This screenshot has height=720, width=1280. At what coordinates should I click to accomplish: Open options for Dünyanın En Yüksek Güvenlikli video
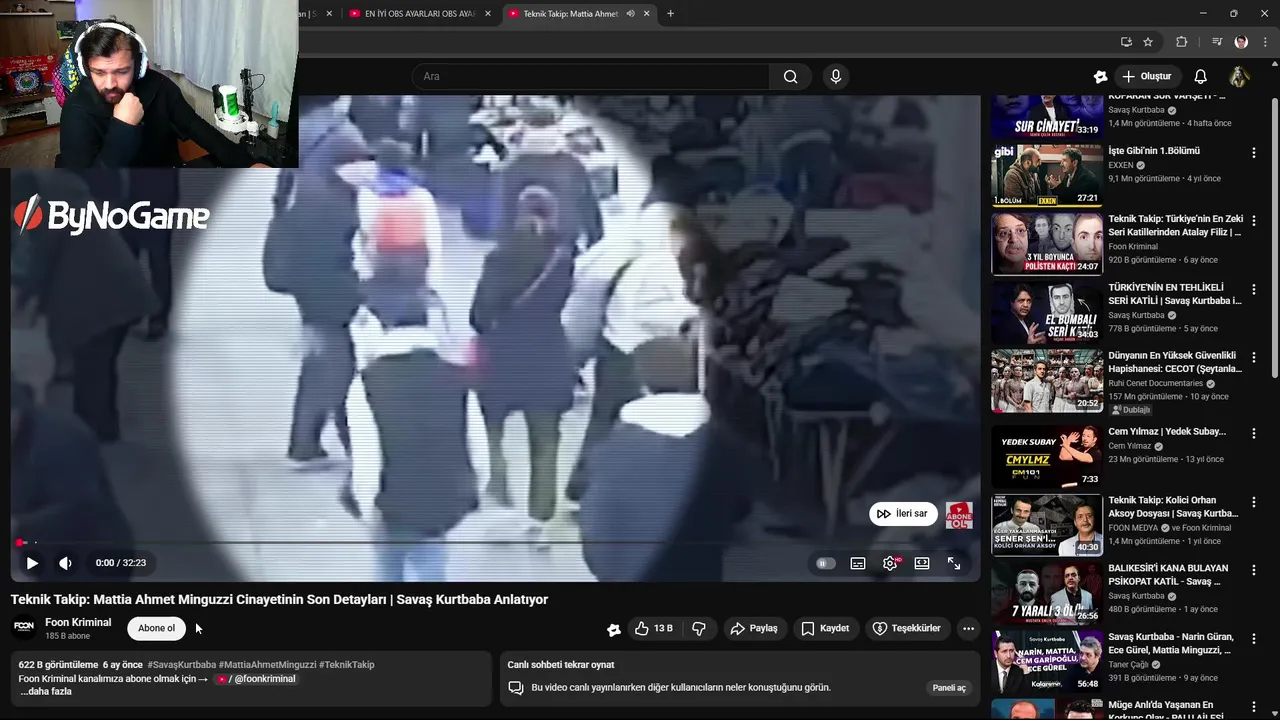point(1253,358)
